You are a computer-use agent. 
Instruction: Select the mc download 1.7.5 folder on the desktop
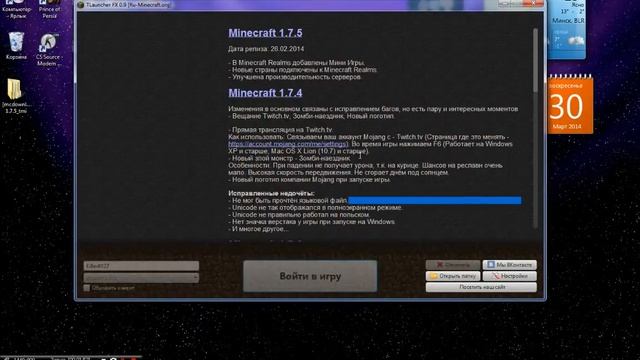(16, 96)
